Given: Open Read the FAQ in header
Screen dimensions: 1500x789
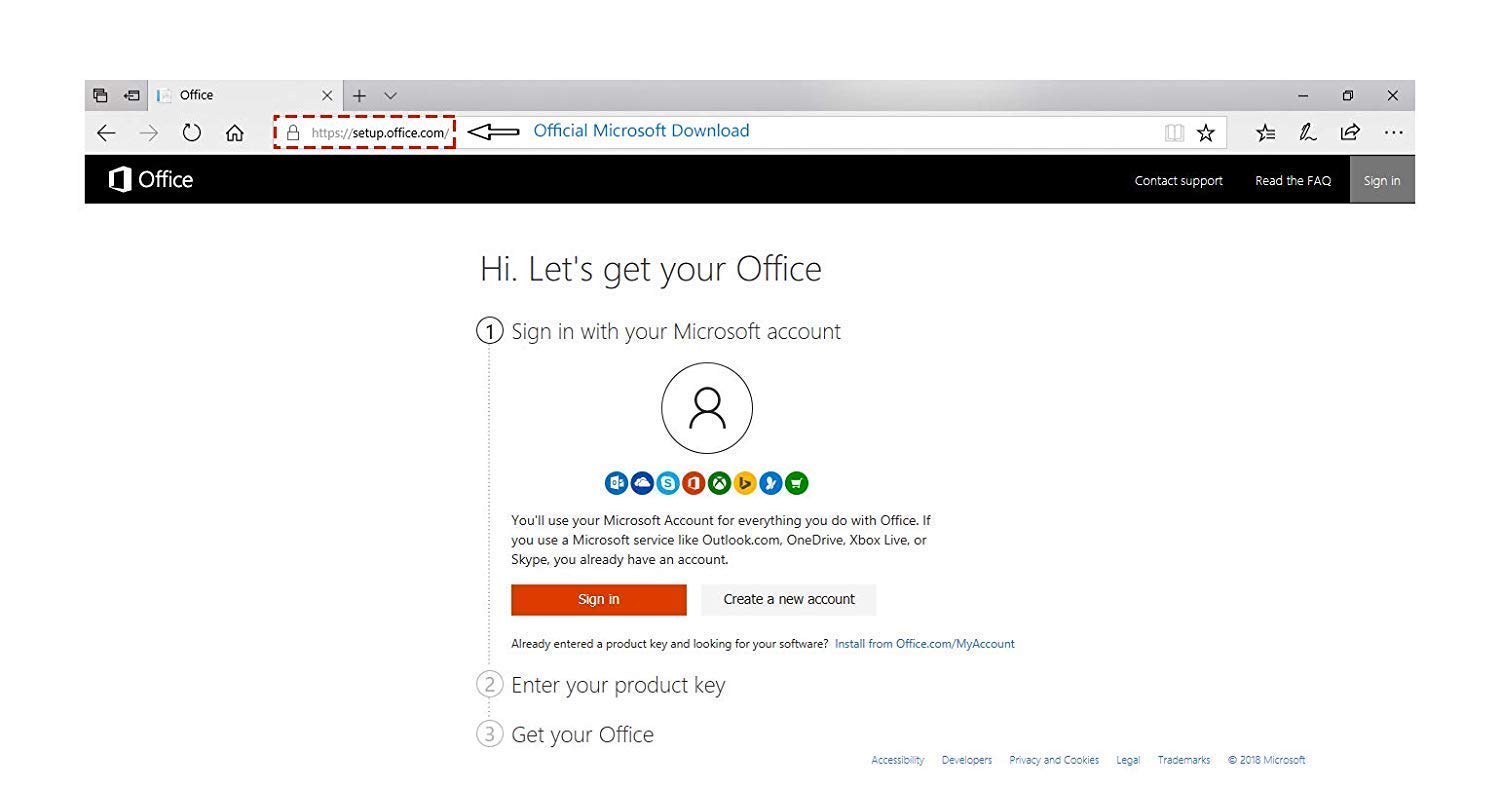Looking at the screenshot, I should [1293, 181].
